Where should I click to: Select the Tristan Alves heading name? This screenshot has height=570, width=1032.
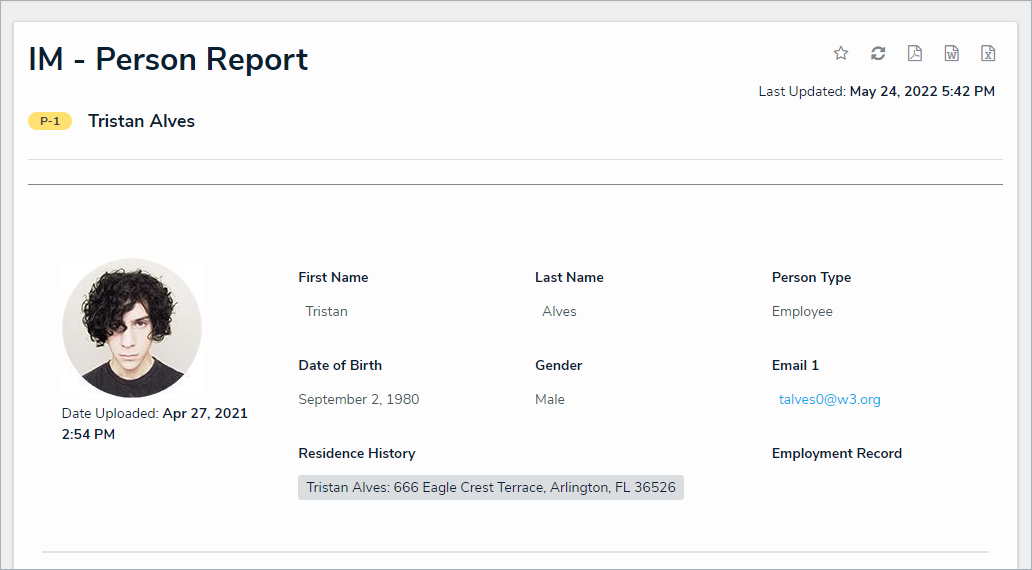(x=141, y=121)
